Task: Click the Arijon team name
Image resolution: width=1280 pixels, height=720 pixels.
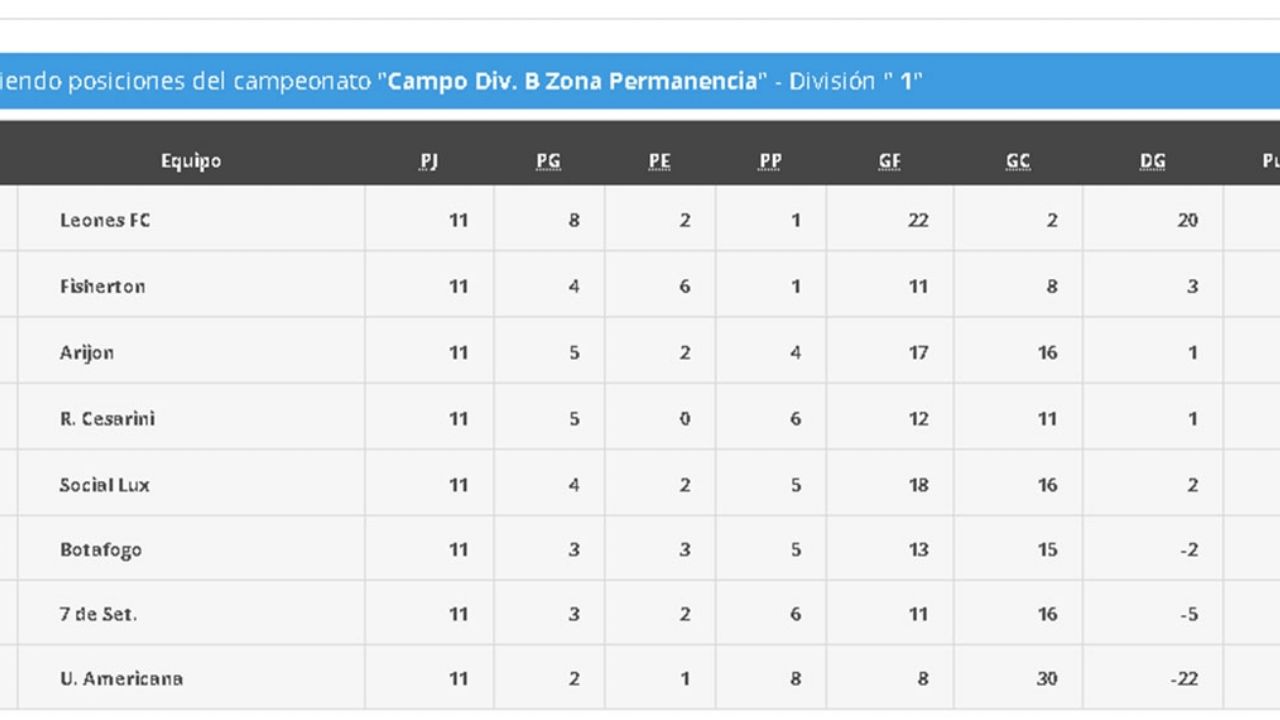Action: [x=86, y=352]
